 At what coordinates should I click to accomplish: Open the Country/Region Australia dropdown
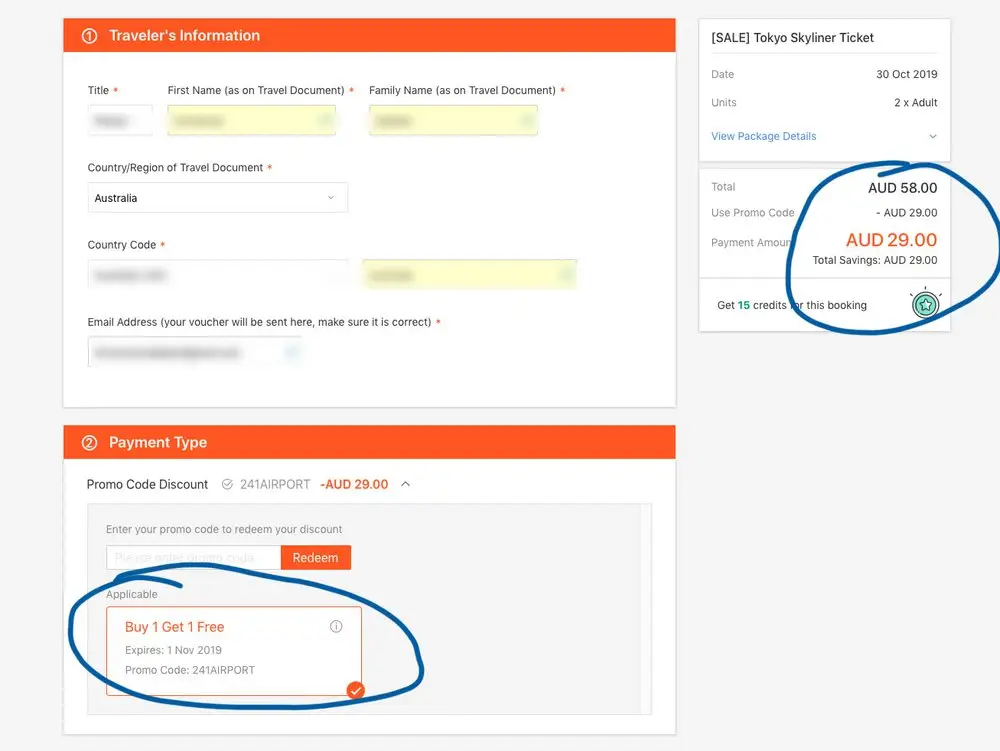[x=217, y=198]
